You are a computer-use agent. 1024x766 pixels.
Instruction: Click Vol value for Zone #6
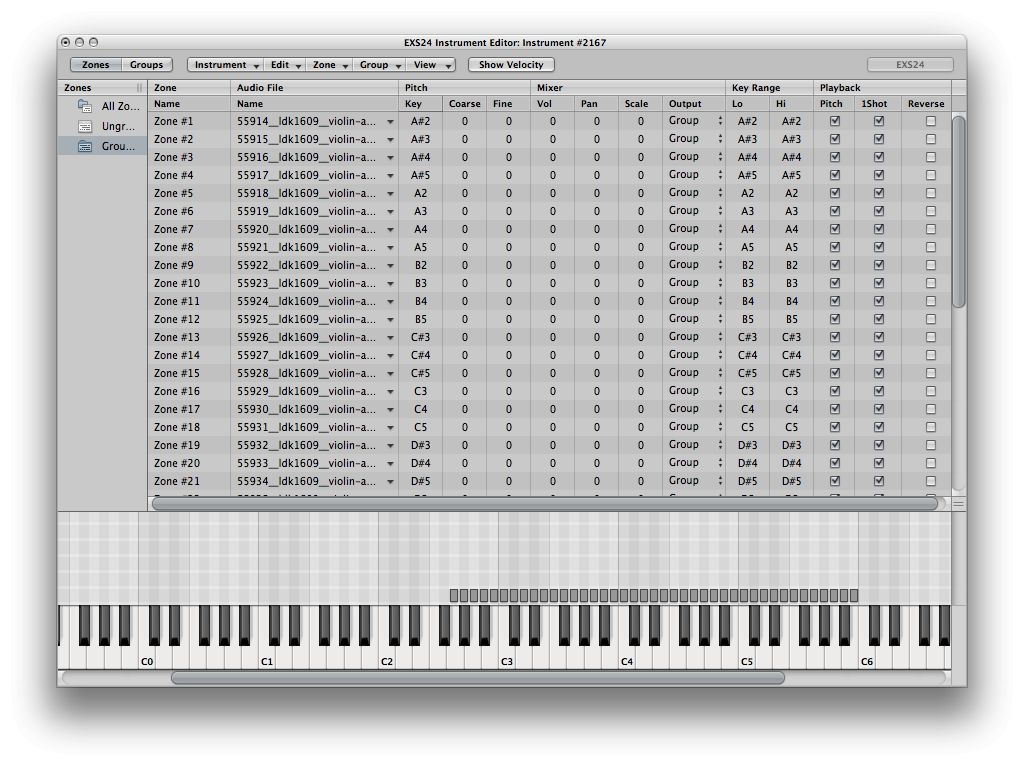(552, 211)
